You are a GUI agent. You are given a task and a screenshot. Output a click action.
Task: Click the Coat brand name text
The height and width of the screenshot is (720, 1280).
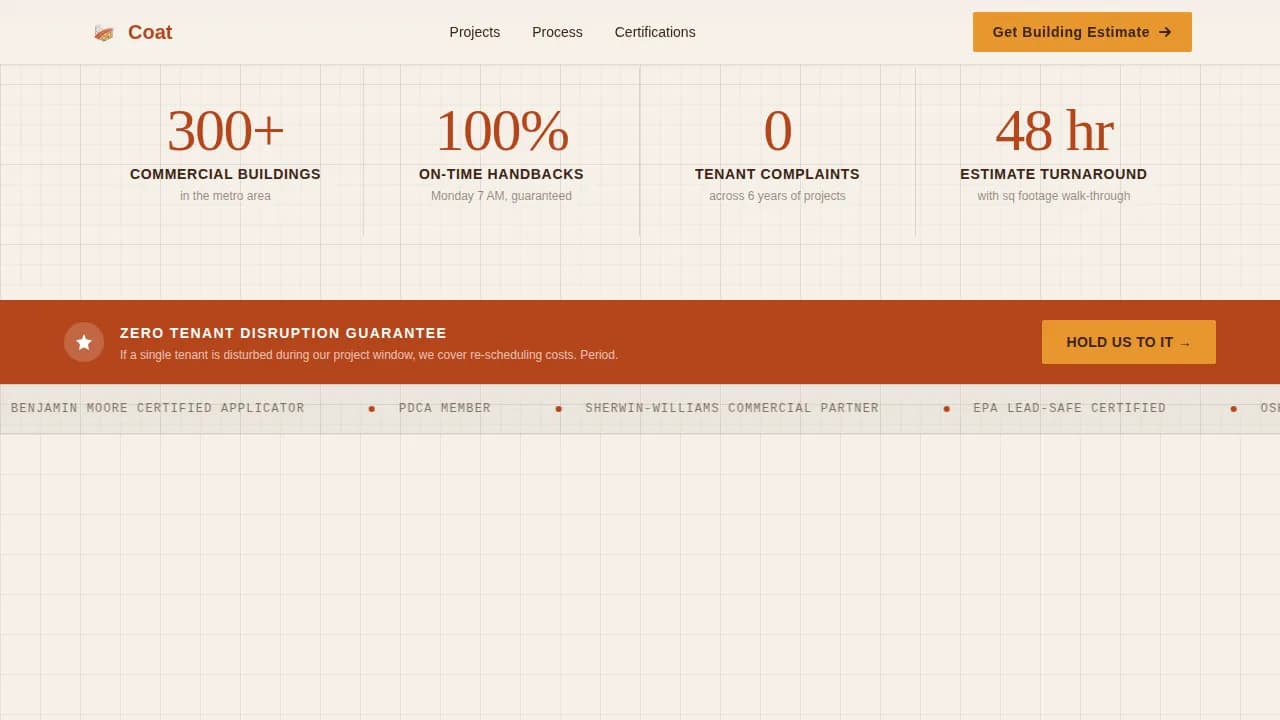(150, 32)
